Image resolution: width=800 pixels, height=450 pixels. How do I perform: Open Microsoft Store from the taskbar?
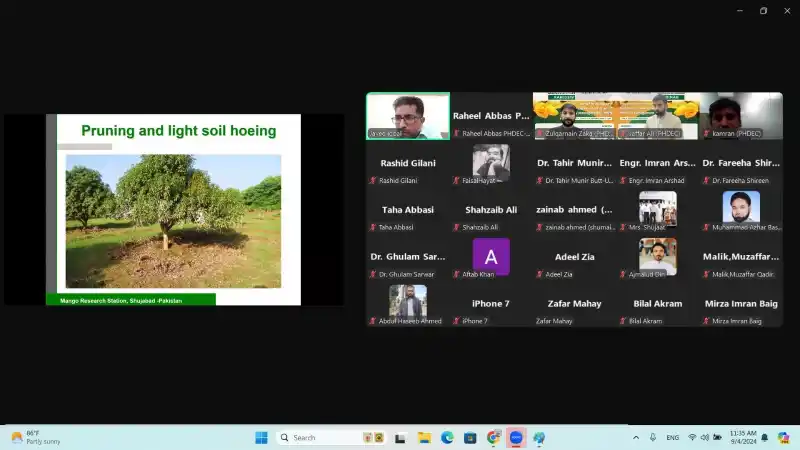click(x=470, y=437)
